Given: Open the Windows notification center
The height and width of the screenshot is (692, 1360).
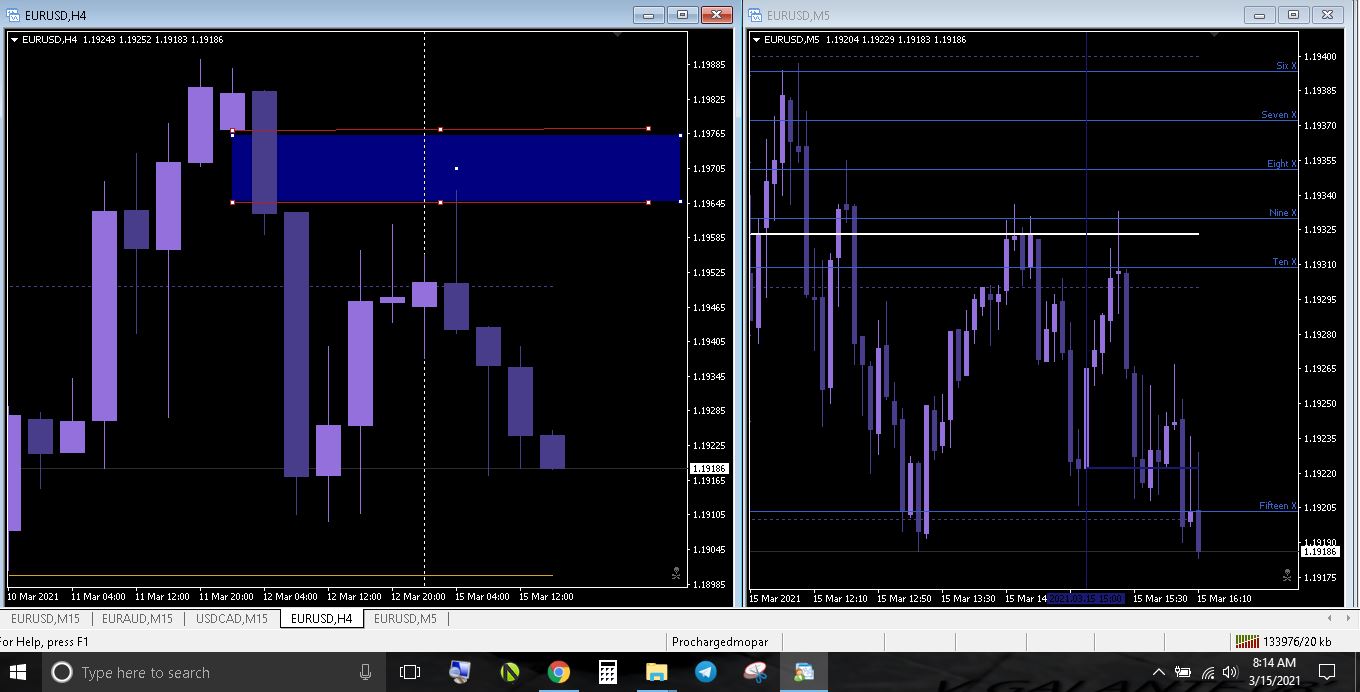Looking at the screenshot, I should coord(1327,672).
